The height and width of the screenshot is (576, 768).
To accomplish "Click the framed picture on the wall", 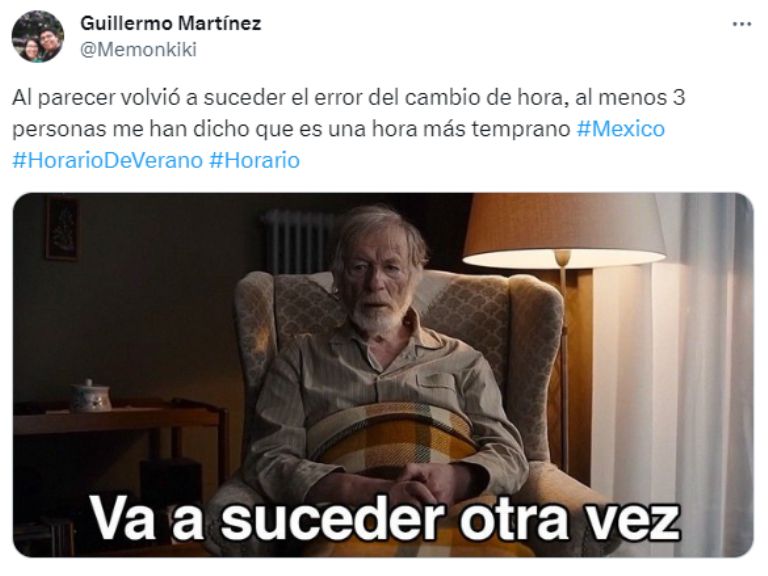I will tap(63, 228).
